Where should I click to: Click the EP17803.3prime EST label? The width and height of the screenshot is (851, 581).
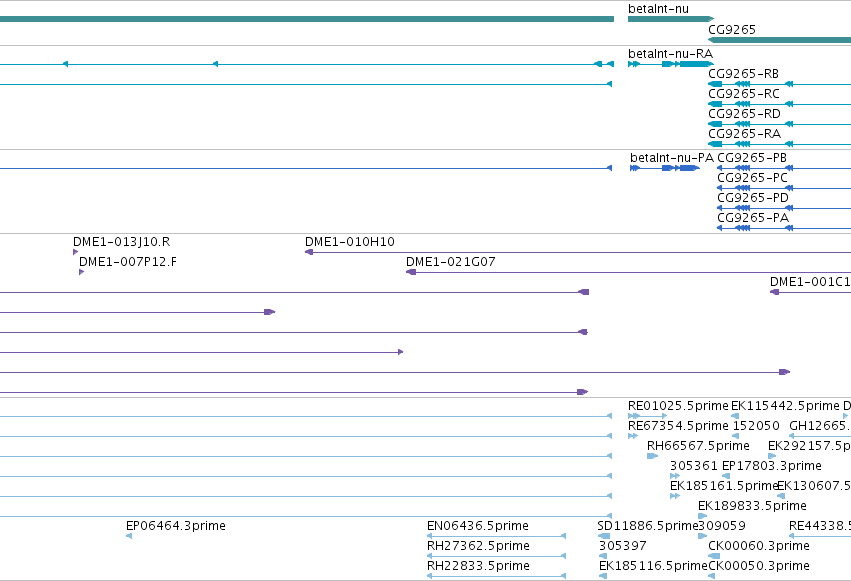[771, 467]
